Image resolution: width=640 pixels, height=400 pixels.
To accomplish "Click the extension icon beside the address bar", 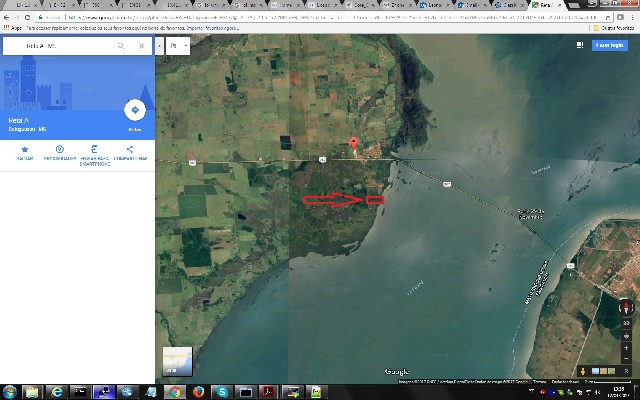I will click(x=620, y=18).
